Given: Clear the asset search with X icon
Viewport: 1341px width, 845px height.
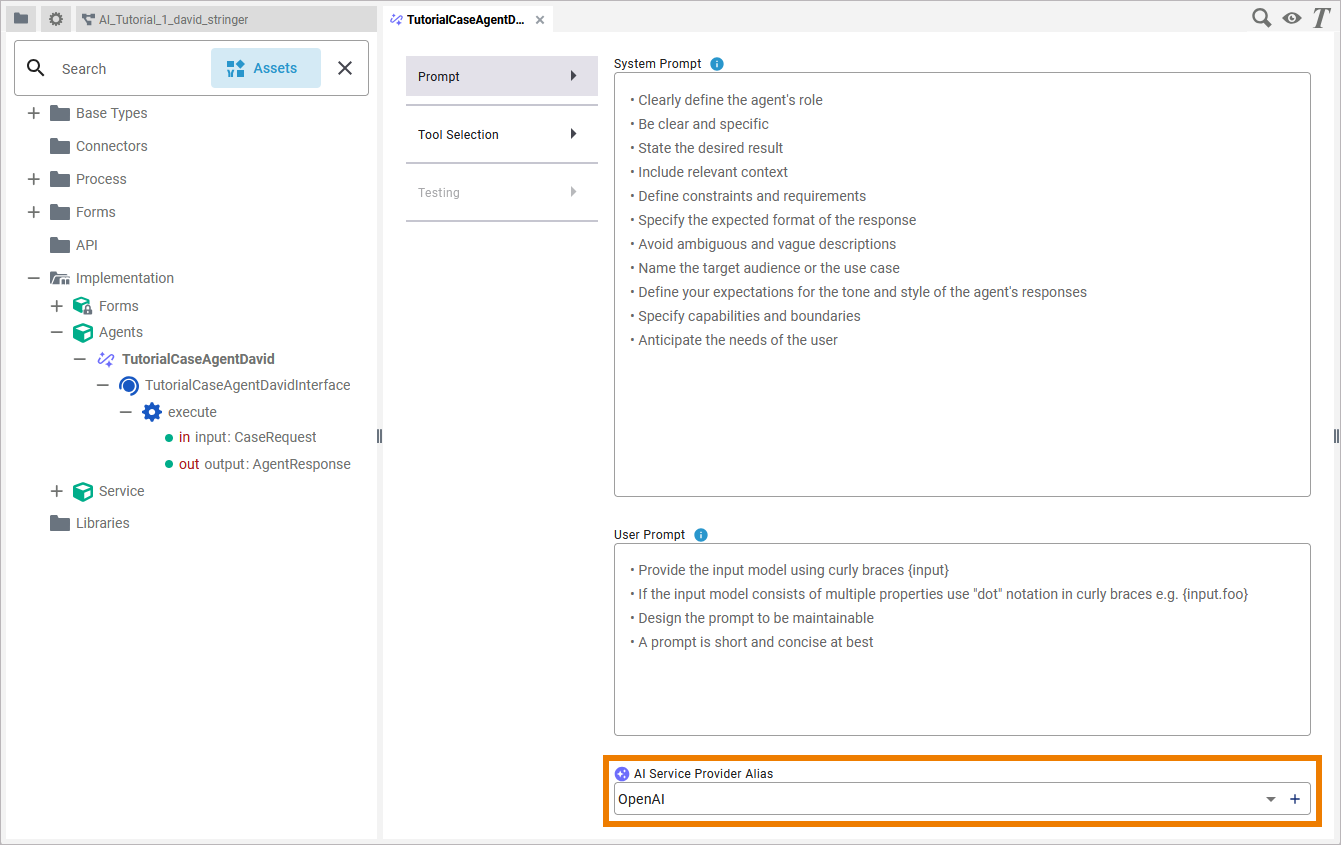Looking at the screenshot, I should click(x=345, y=68).
